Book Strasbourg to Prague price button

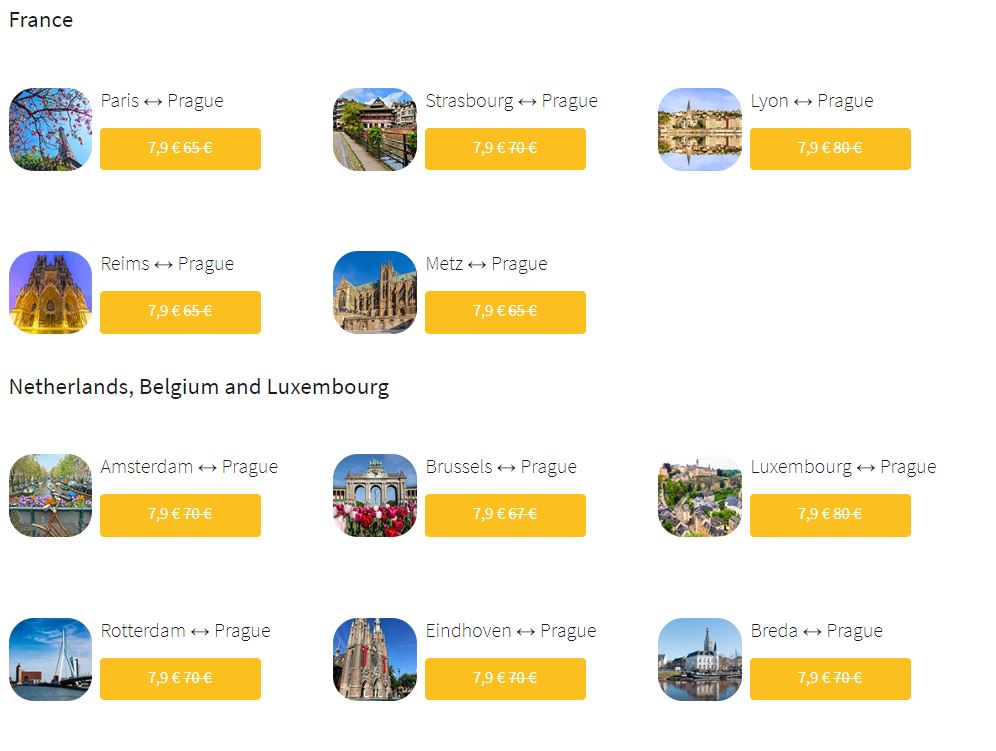coord(506,149)
